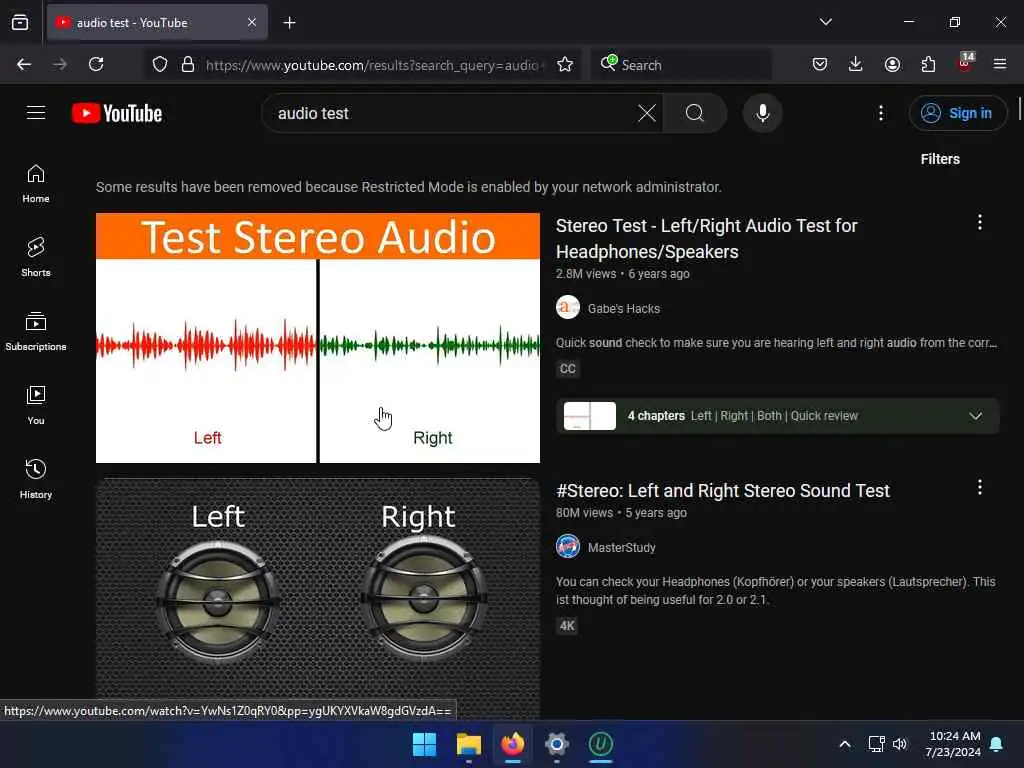
Task: Click the Firefox Search box
Action: pyautogui.click(x=680, y=64)
